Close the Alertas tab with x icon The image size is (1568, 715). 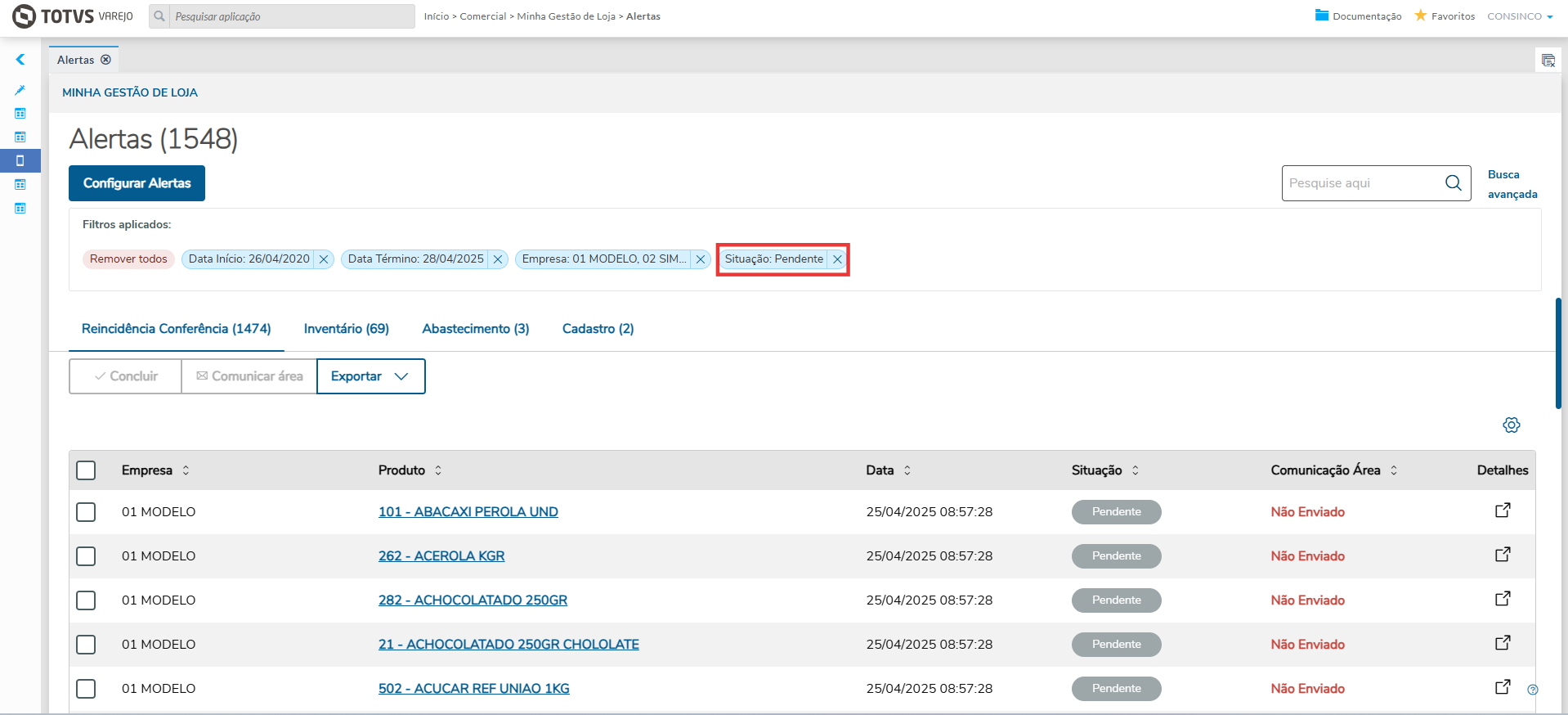[x=106, y=60]
